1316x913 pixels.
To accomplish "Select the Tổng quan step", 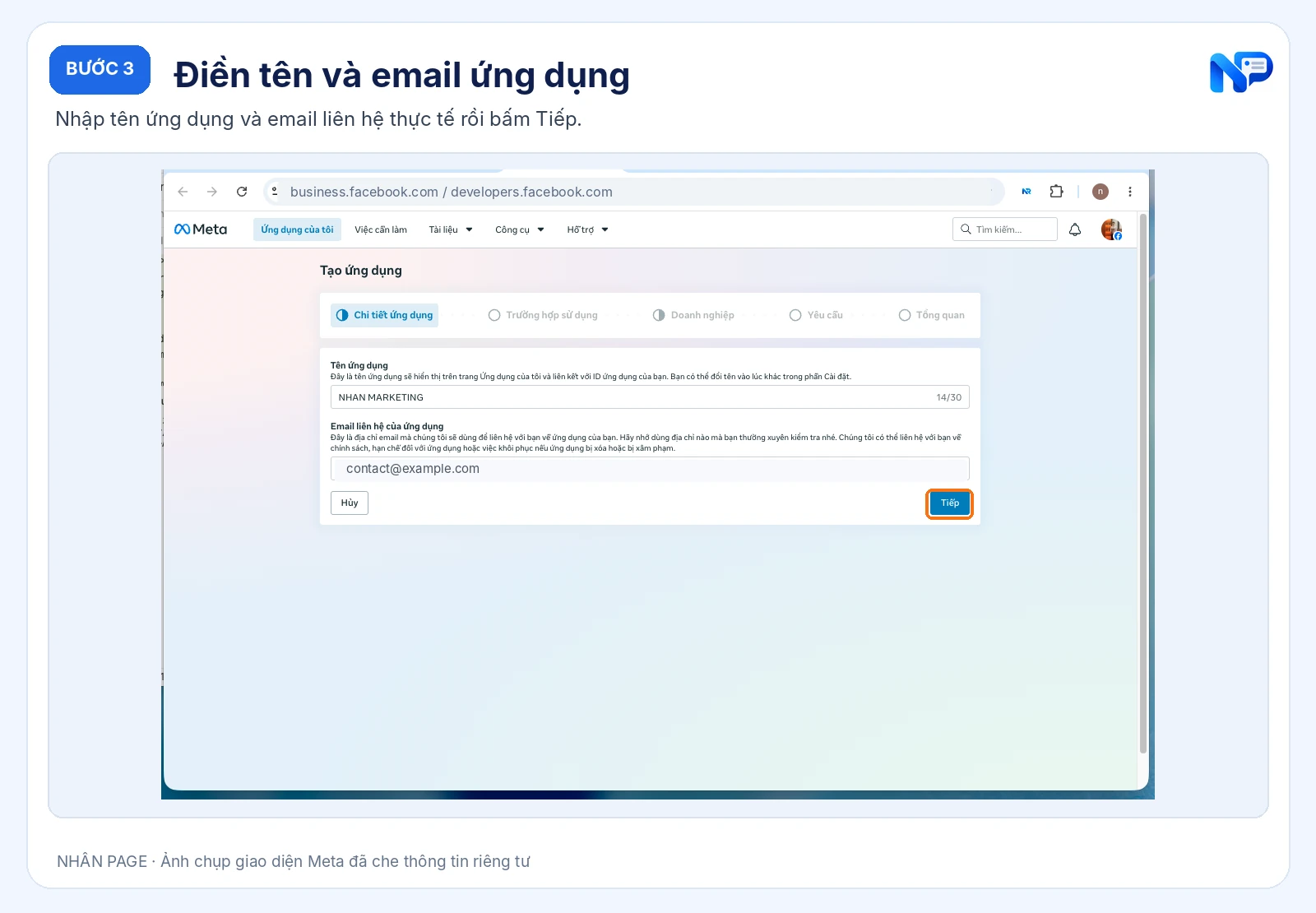I will tap(932, 315).
